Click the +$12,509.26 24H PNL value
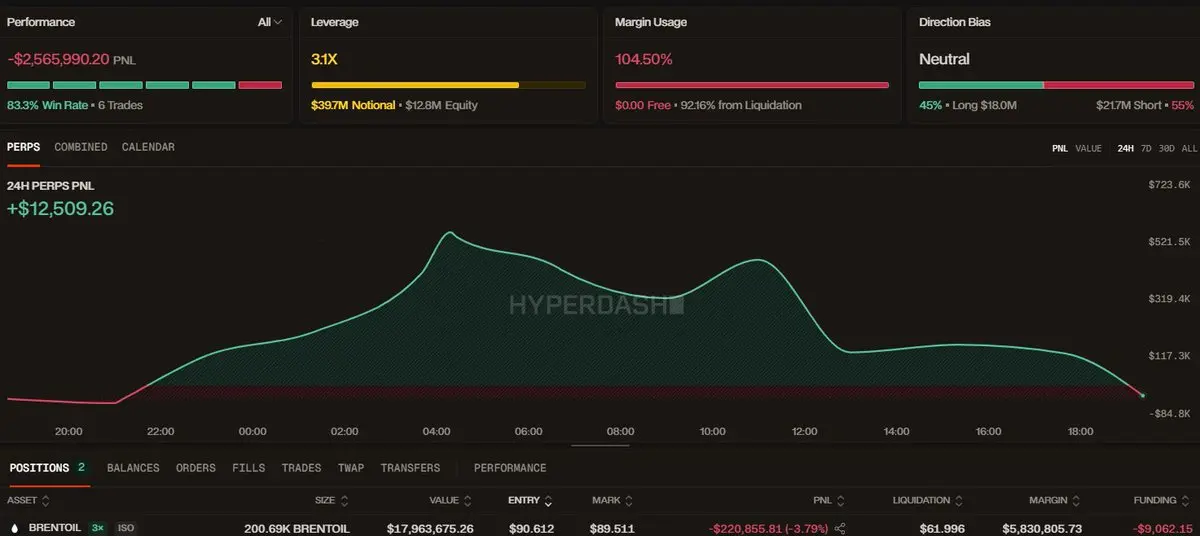Viewport: 1200px width, 536px height. click(x=60, y=209)
